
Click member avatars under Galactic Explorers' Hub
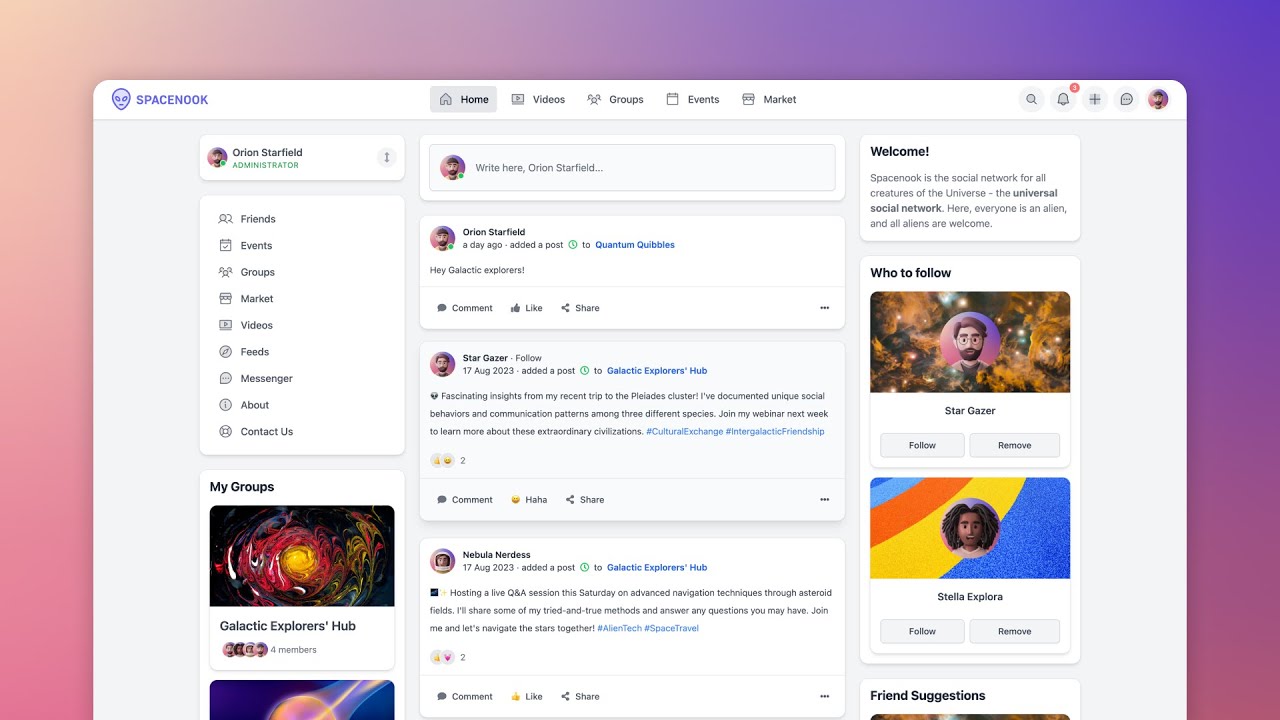pyautogui.click(x=244, y=650)
